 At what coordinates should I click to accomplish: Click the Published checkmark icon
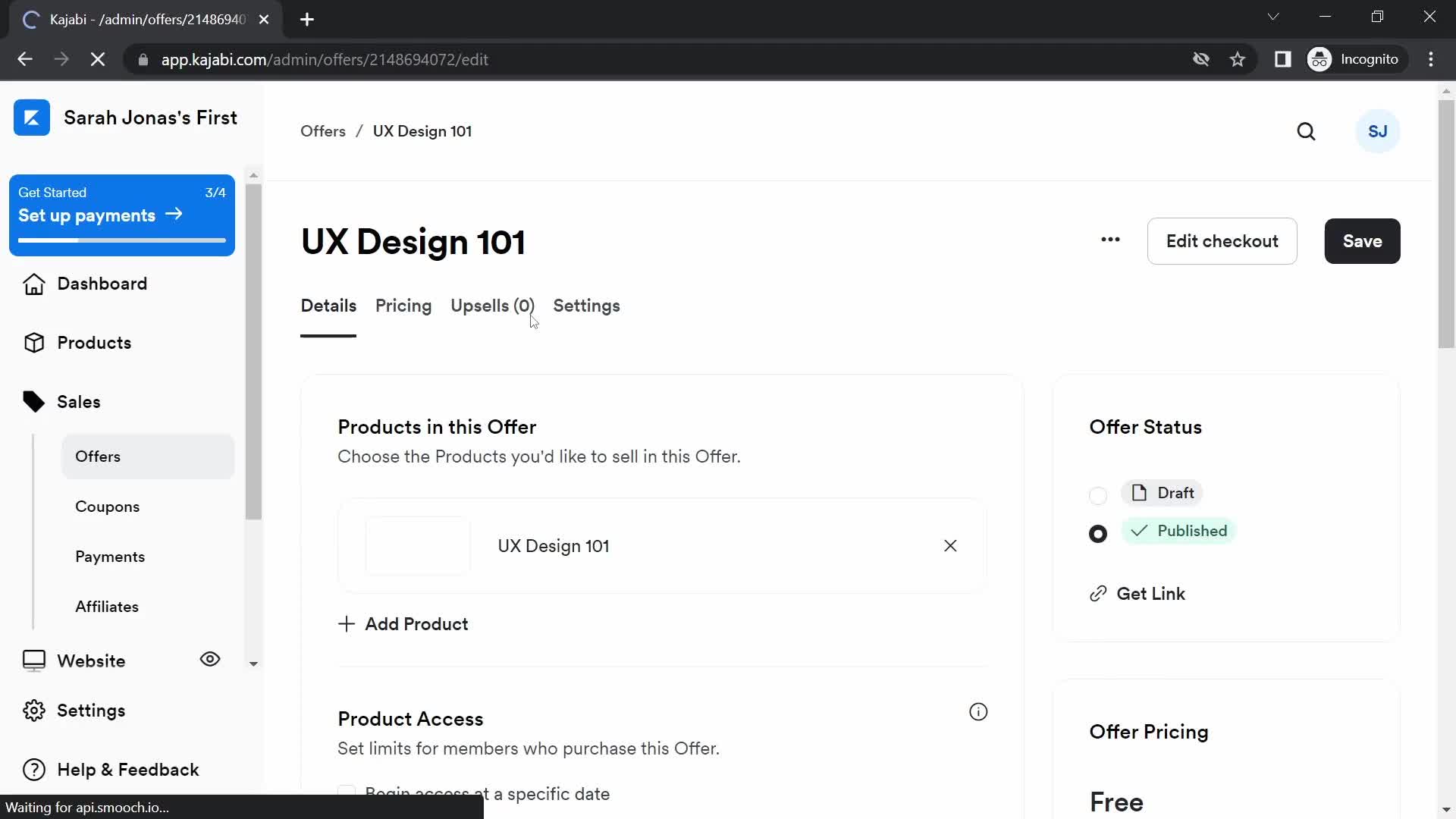pyautogui.click(x=1139, y=531)
